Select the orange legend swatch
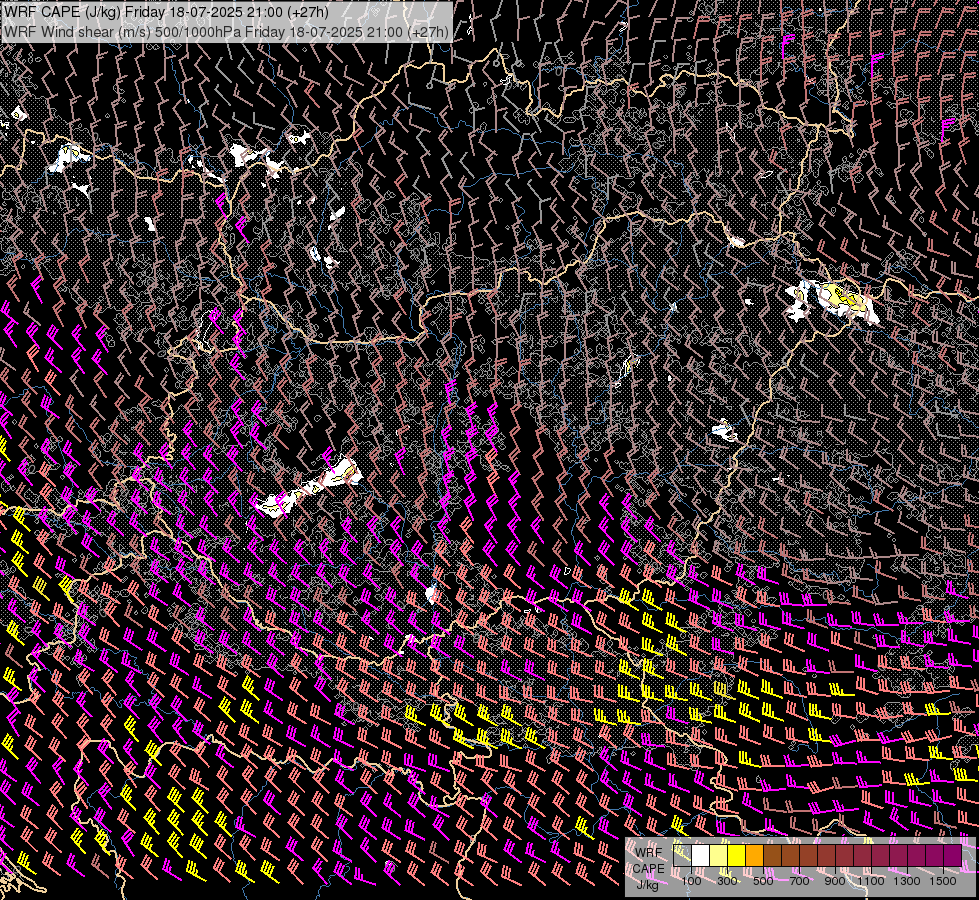The image size is (979, 900). pyautogui.click(x=754, y=855)
